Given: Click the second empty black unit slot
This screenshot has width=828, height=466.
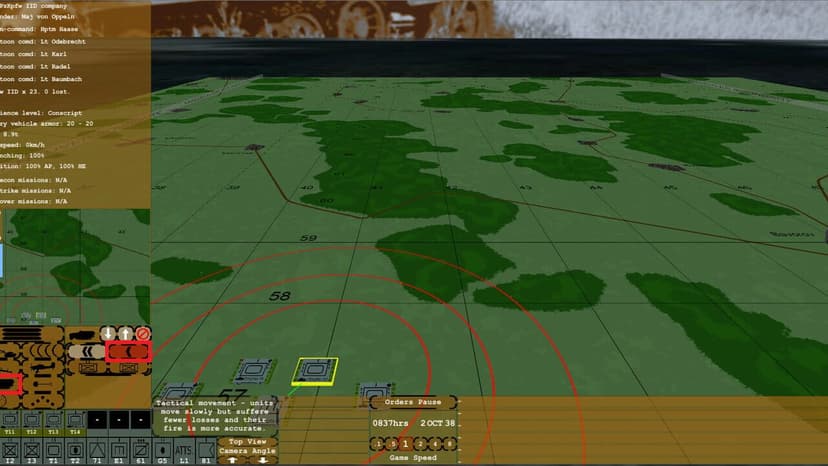Looking at the screenshot, I should pos(119,420).
